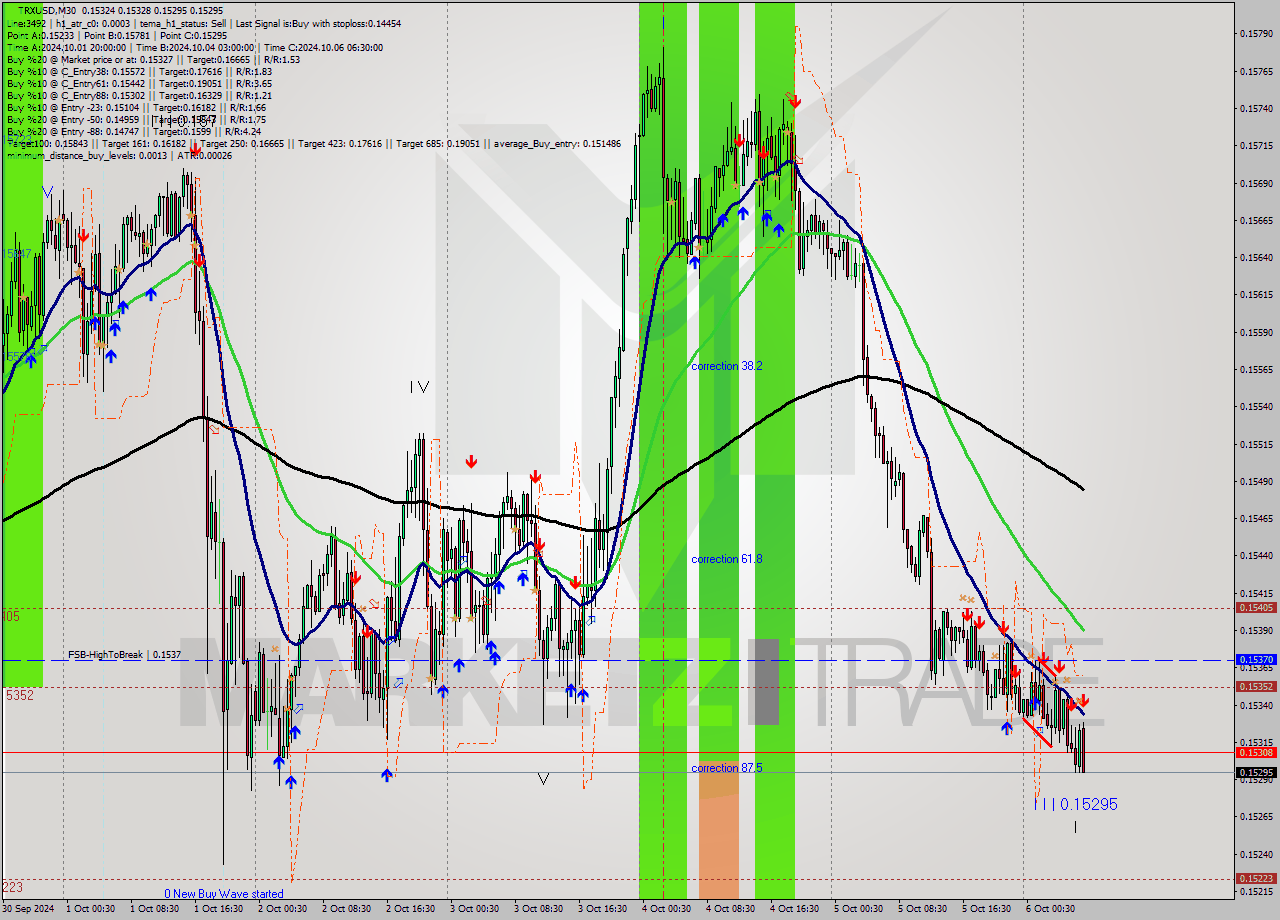Click the 0.15690 price axis label
Screen dimensions: 1280x920
pyautogui.click(x=1256, y=183)
